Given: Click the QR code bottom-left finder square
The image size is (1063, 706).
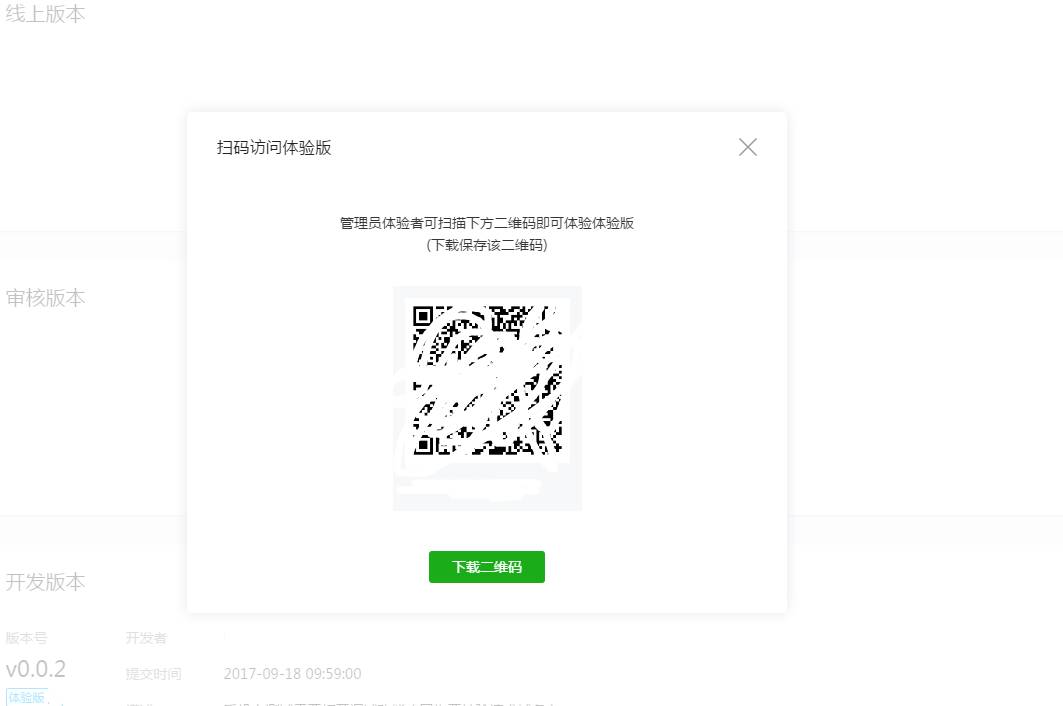Looking at the screenshot, I should (423, 445).
